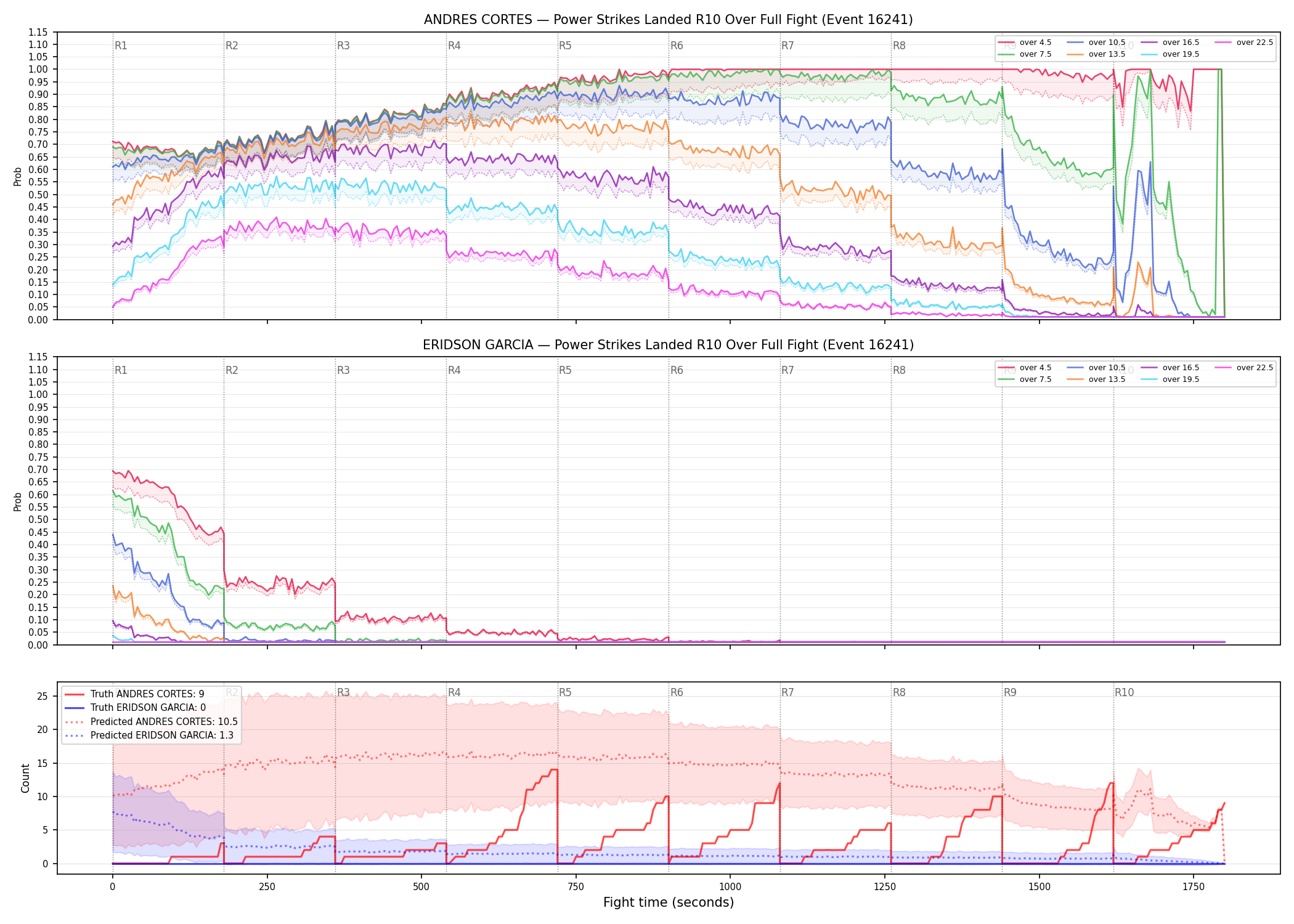
Task: Click the ERIDSON GARCIA chart title
Action: pos(668,345)
